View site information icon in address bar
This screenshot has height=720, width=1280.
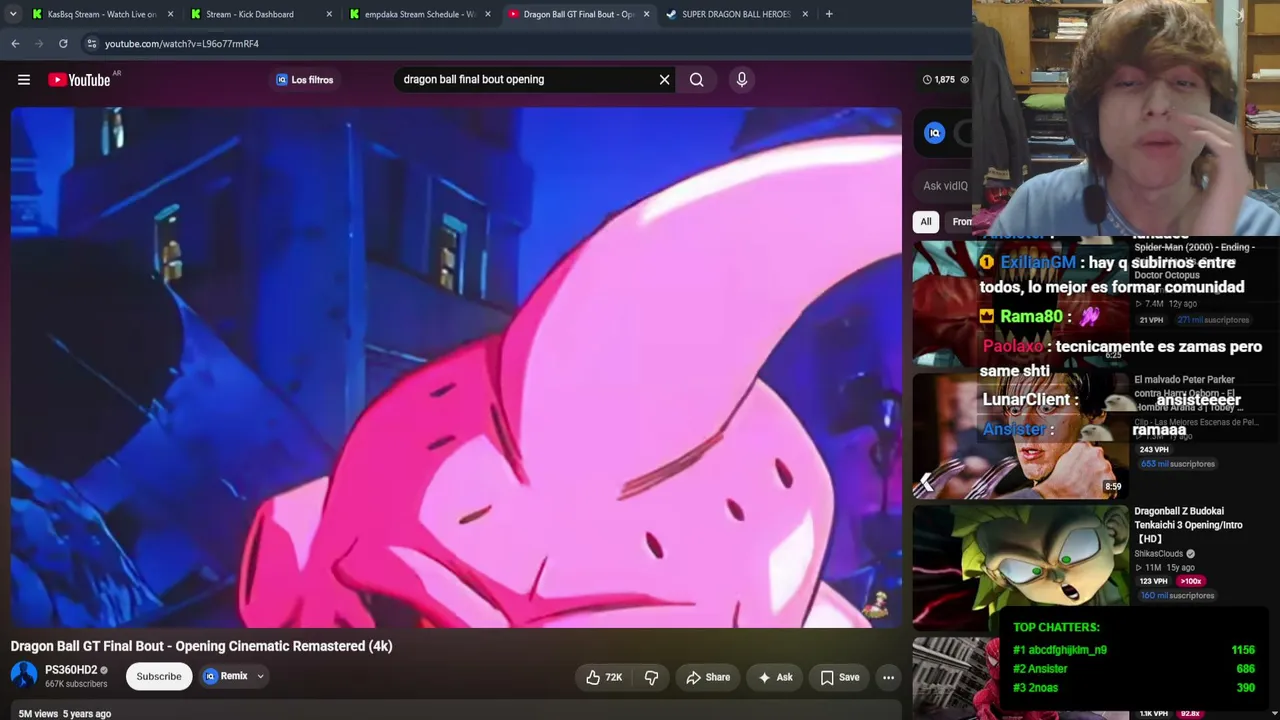click(x=91, y=44)
